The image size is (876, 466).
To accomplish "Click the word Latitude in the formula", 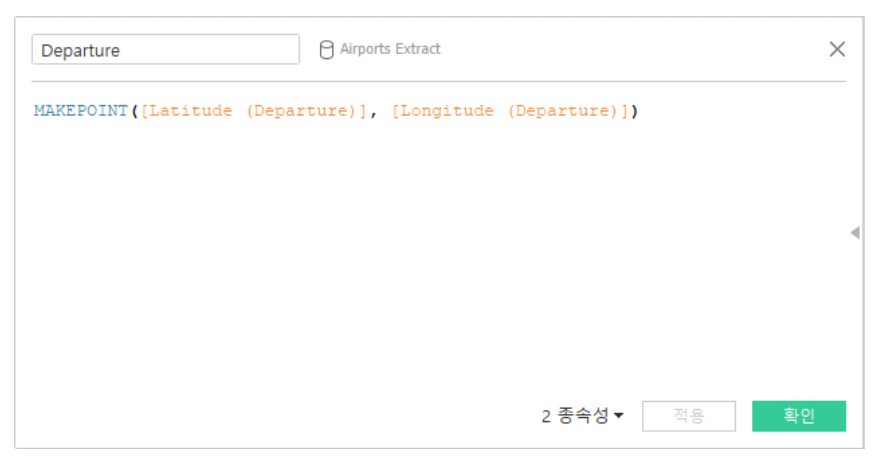I will pos(193,111).
